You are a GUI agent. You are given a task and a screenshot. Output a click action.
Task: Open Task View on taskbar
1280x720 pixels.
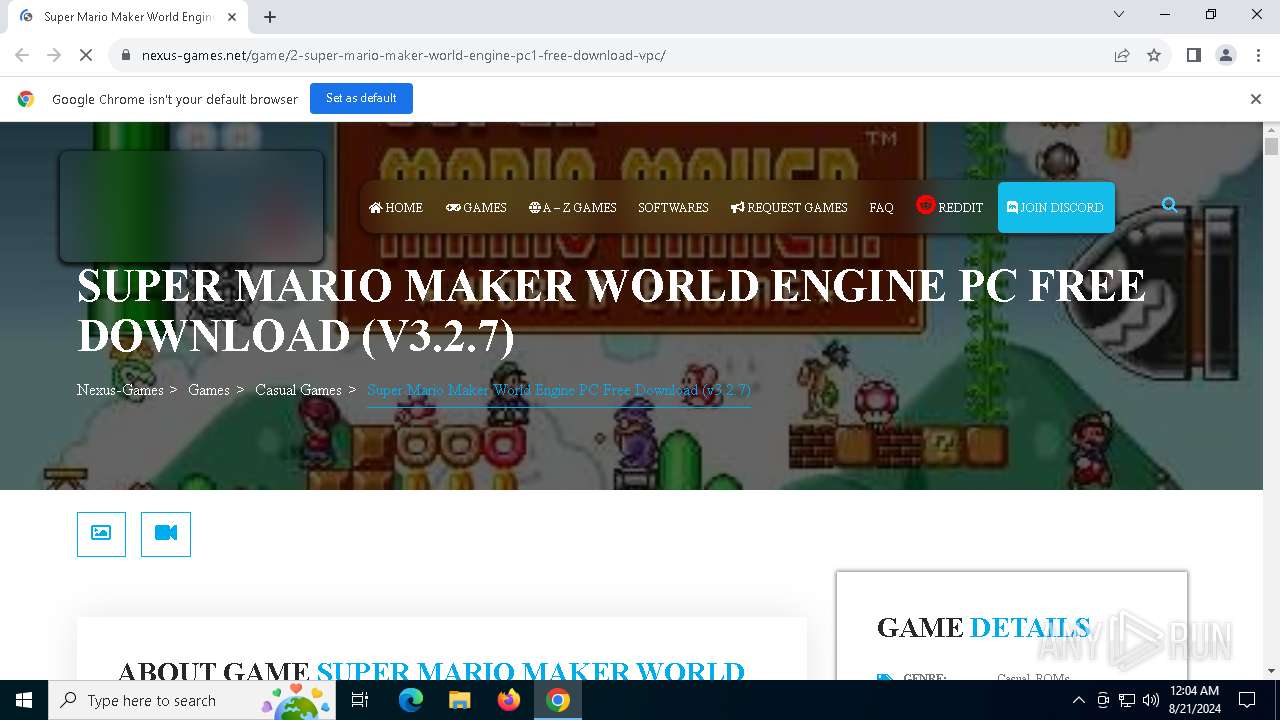pos(360,700)
